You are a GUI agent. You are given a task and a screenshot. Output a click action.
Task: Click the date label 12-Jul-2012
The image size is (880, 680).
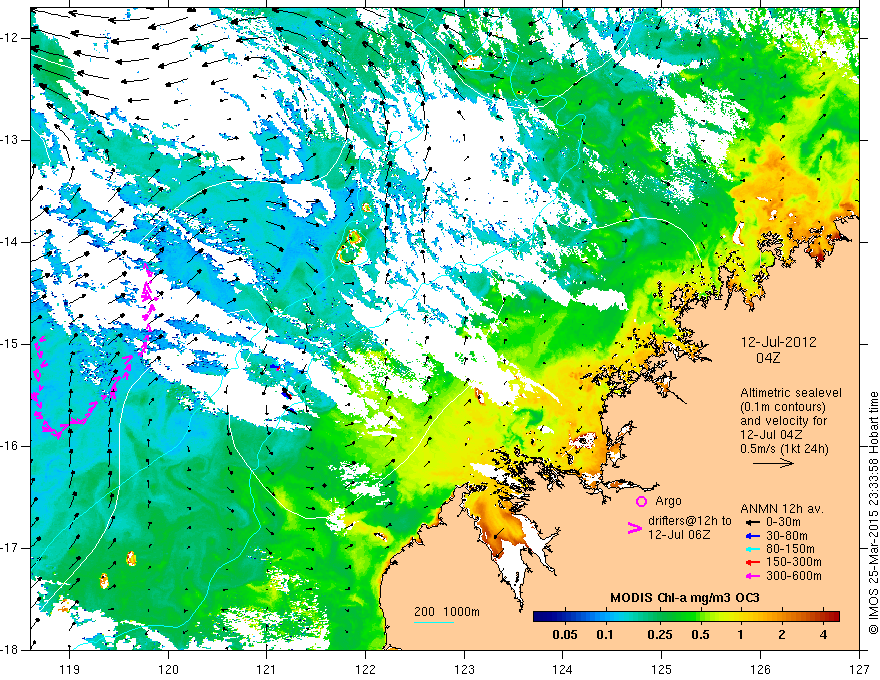pos(778,342)
